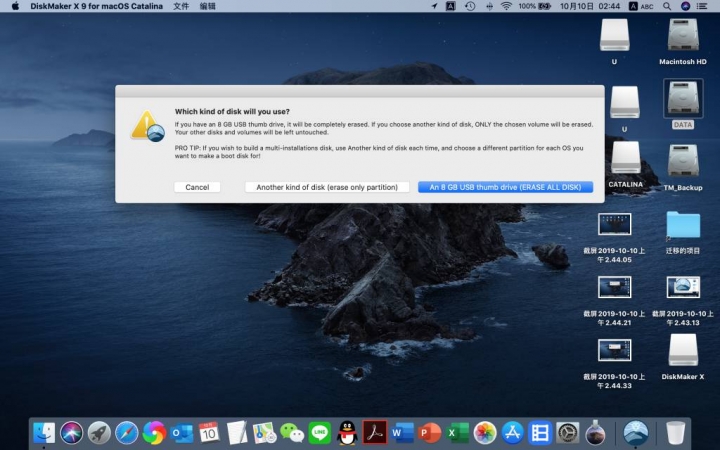Open Photos from the Dock
This screenshot has height=450, width=720.
coord(485,433)
